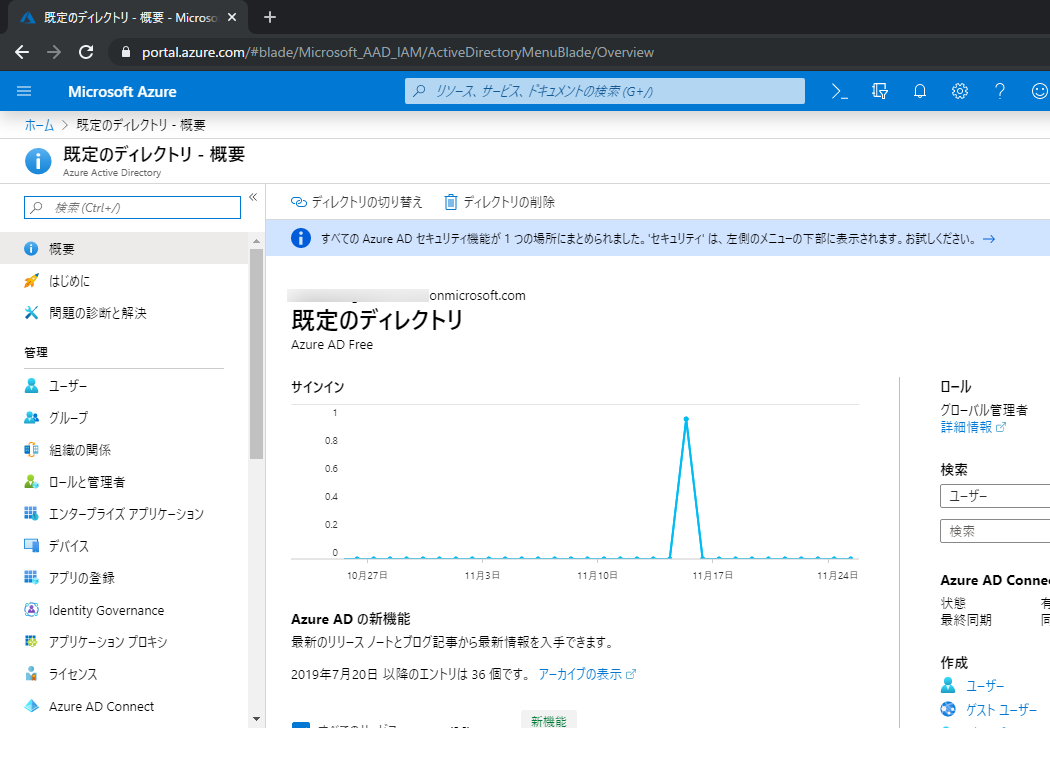Click the Azure AD Connect diamond icon
The height and width of the screenshot is (768, 1050).
tap(31, 706)
